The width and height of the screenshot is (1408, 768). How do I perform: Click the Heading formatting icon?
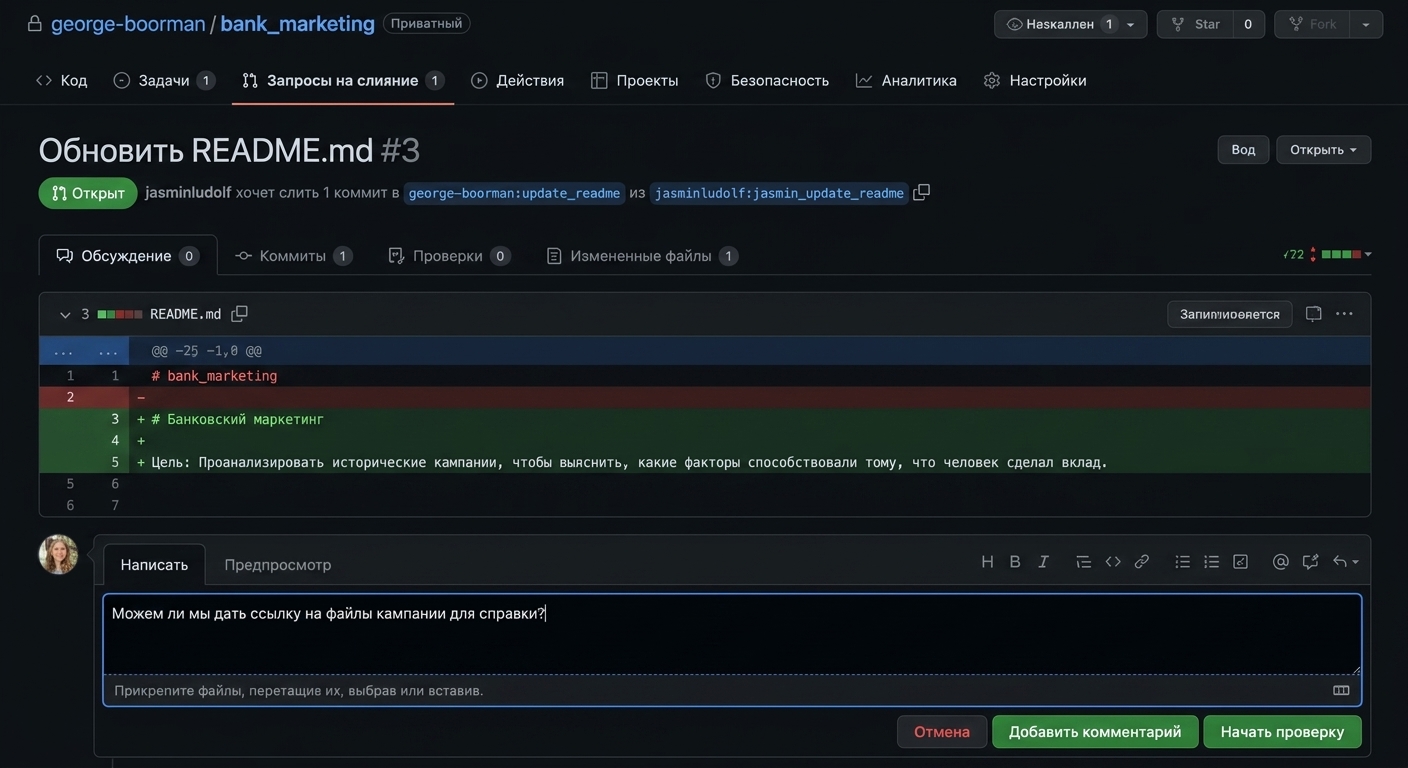point(987,562)
